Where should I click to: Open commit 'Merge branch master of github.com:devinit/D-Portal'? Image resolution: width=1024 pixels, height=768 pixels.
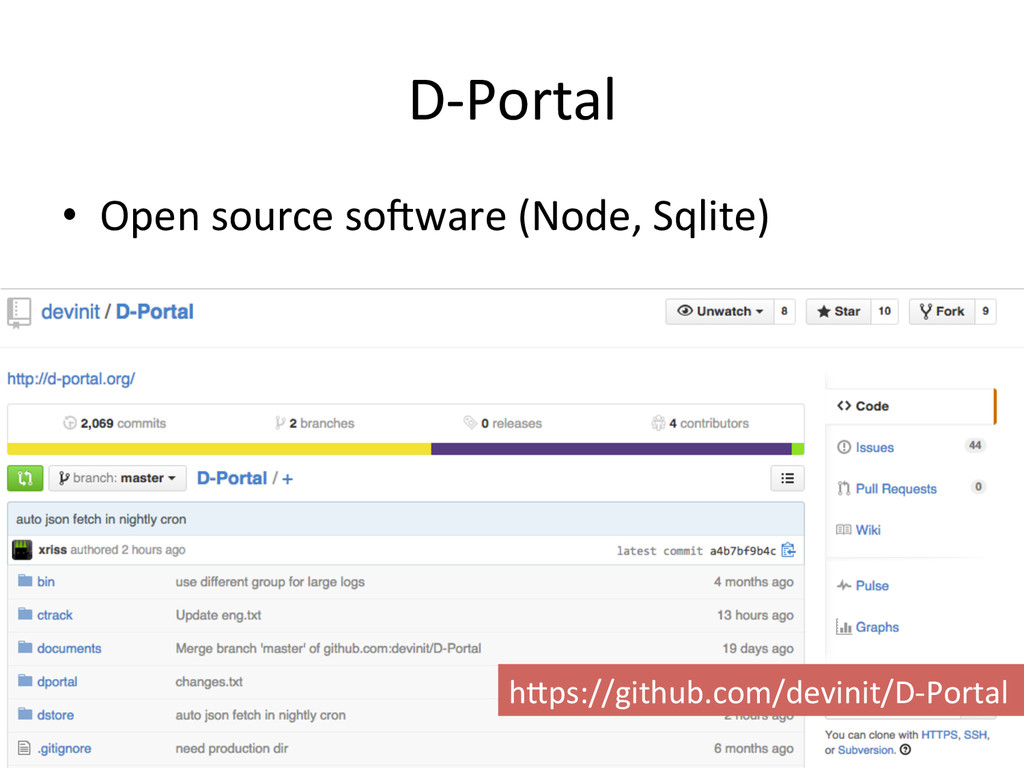[328, 648]
